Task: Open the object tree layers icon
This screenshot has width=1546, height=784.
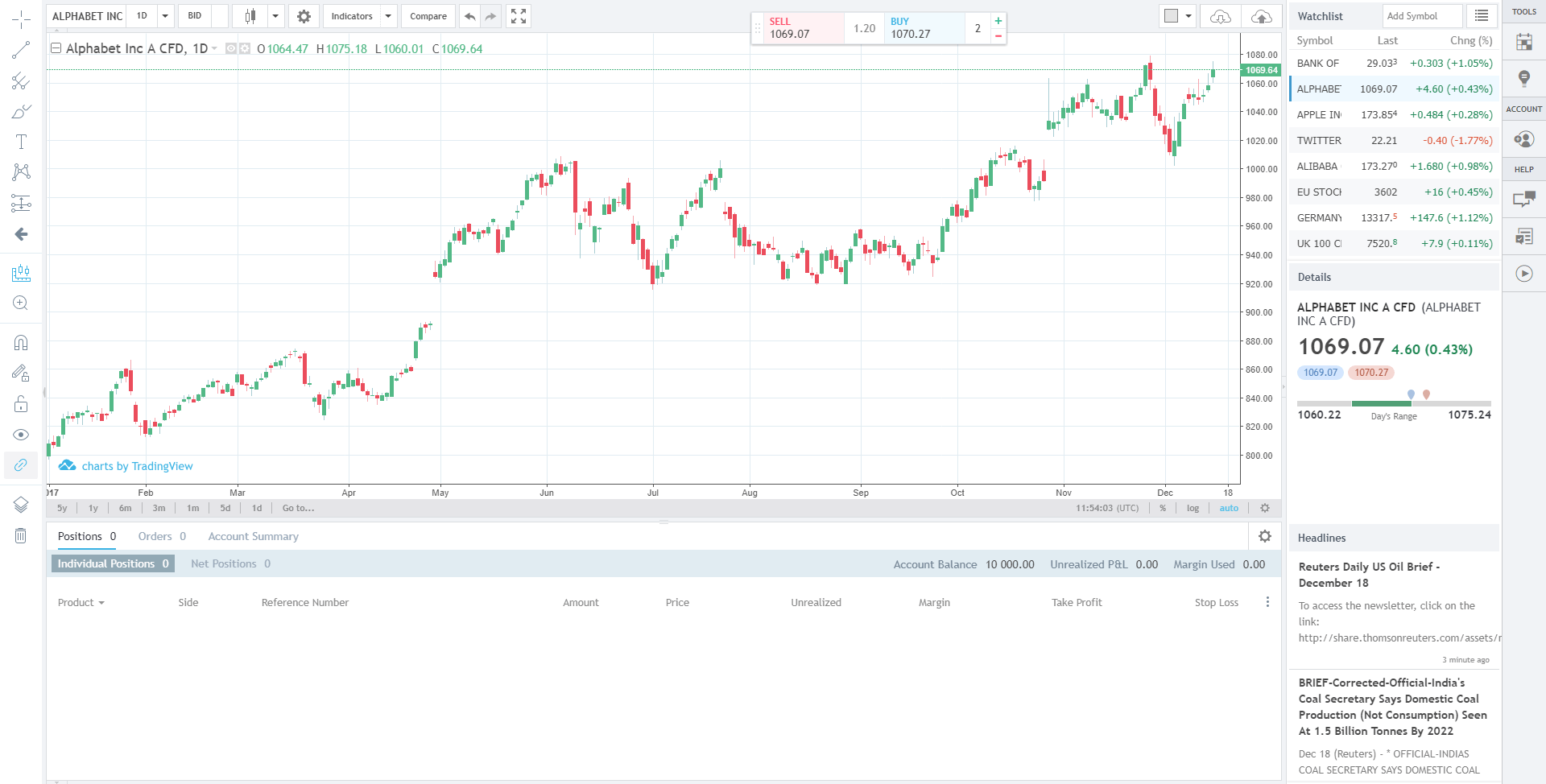Action: [x=21, y=505]
